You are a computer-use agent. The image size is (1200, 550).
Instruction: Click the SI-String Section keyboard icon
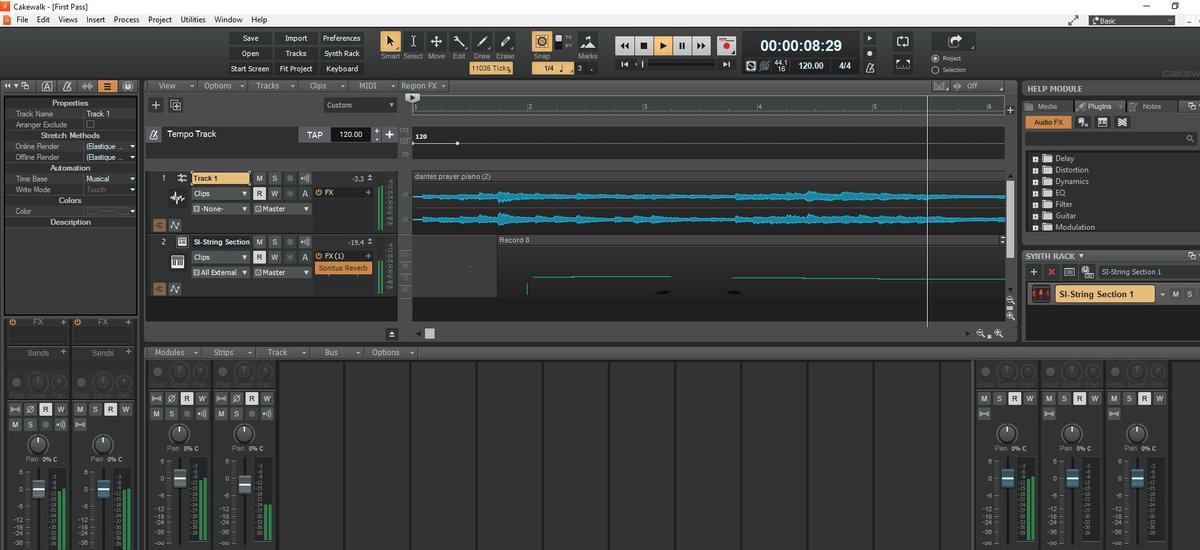(x=178, y=262)
